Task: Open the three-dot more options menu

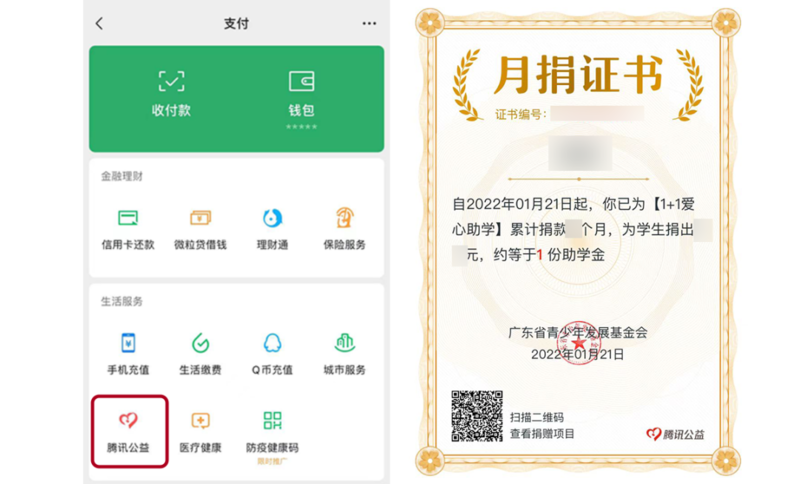Action: point(369,23)
